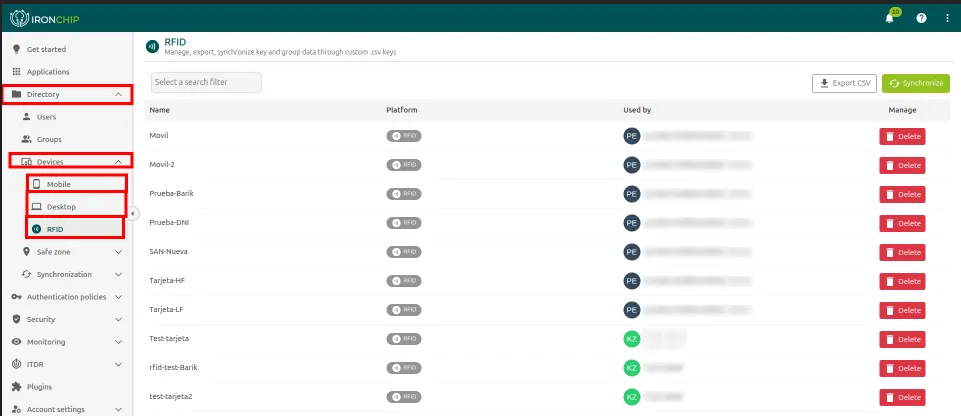
Task: Click the Synchronization arrows icon
Action: pos(26,274)
